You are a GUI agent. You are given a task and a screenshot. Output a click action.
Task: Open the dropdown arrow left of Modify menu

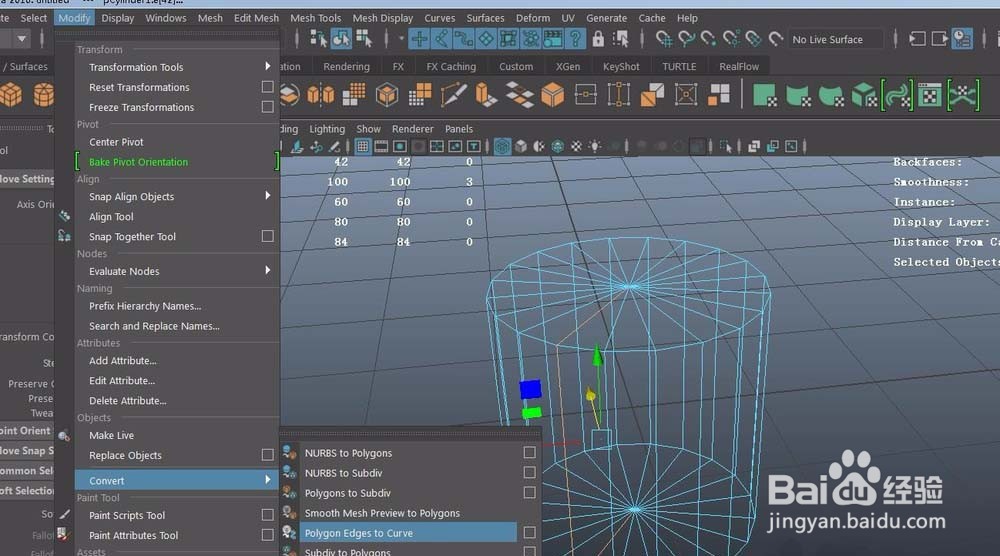tap(22, 39)
